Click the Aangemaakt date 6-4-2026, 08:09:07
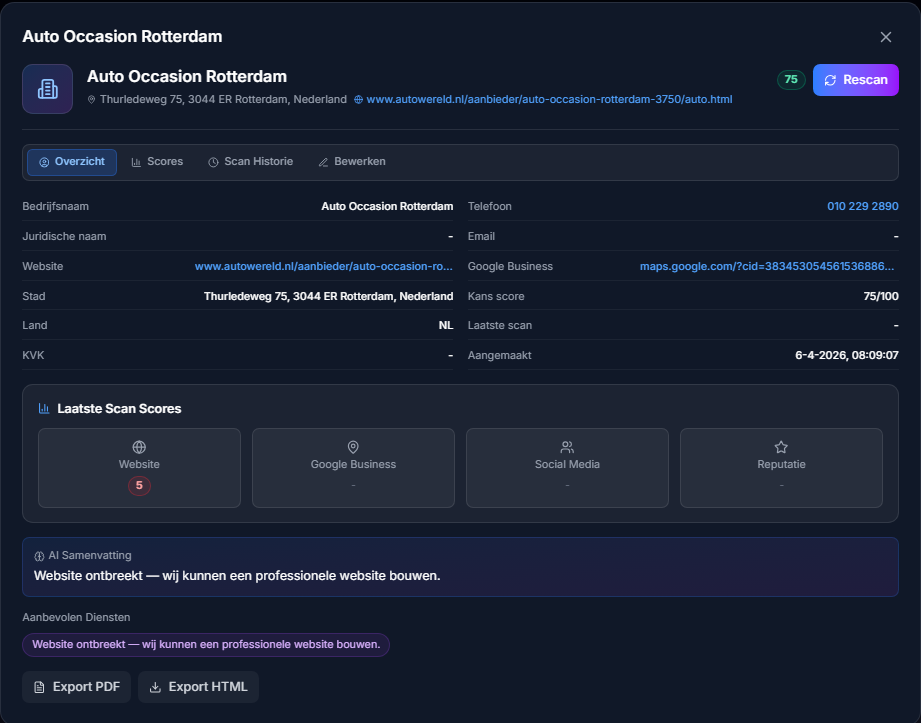The image size is (921, 723). (846, 355)
